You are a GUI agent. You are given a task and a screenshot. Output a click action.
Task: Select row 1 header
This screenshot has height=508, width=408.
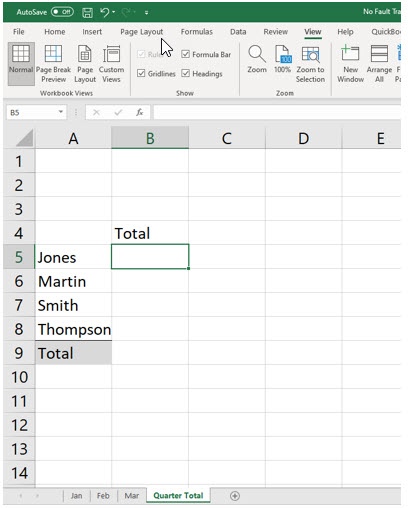coord(19,161)
